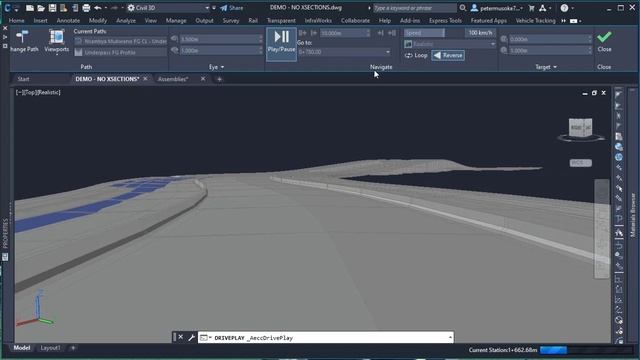Click the step to previous station icon
The image size is (640, 360).
pyautogui.click(x=313, y=33)
